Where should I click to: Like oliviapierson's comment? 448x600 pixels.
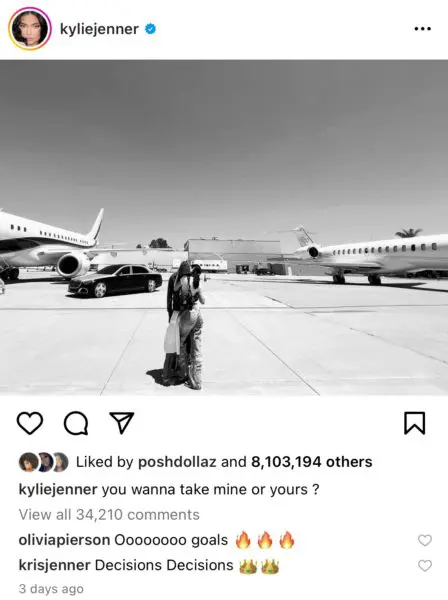pyautogui.click(x=425, y=540)
